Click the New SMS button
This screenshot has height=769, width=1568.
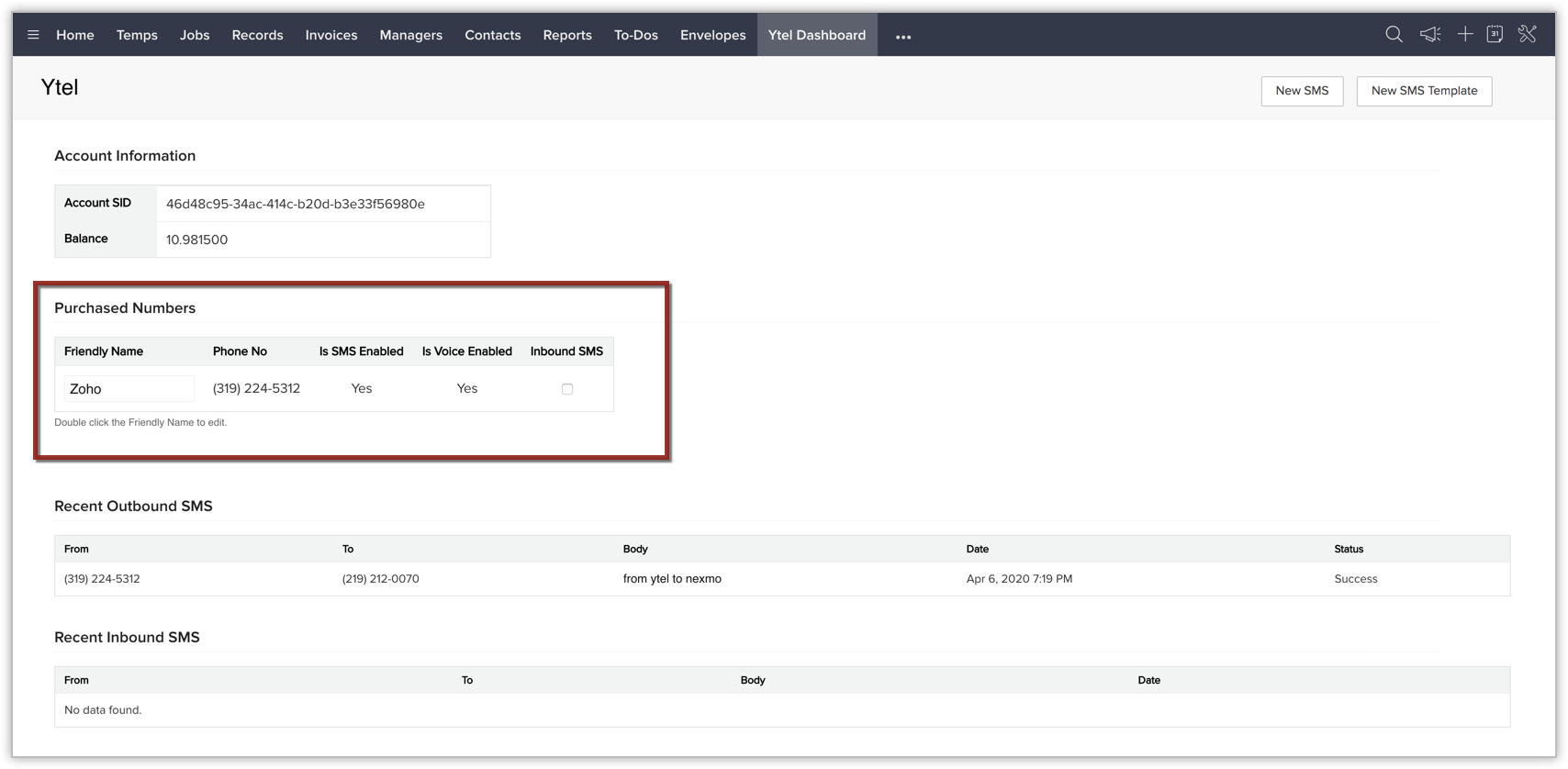click(x=1302, y=91)
